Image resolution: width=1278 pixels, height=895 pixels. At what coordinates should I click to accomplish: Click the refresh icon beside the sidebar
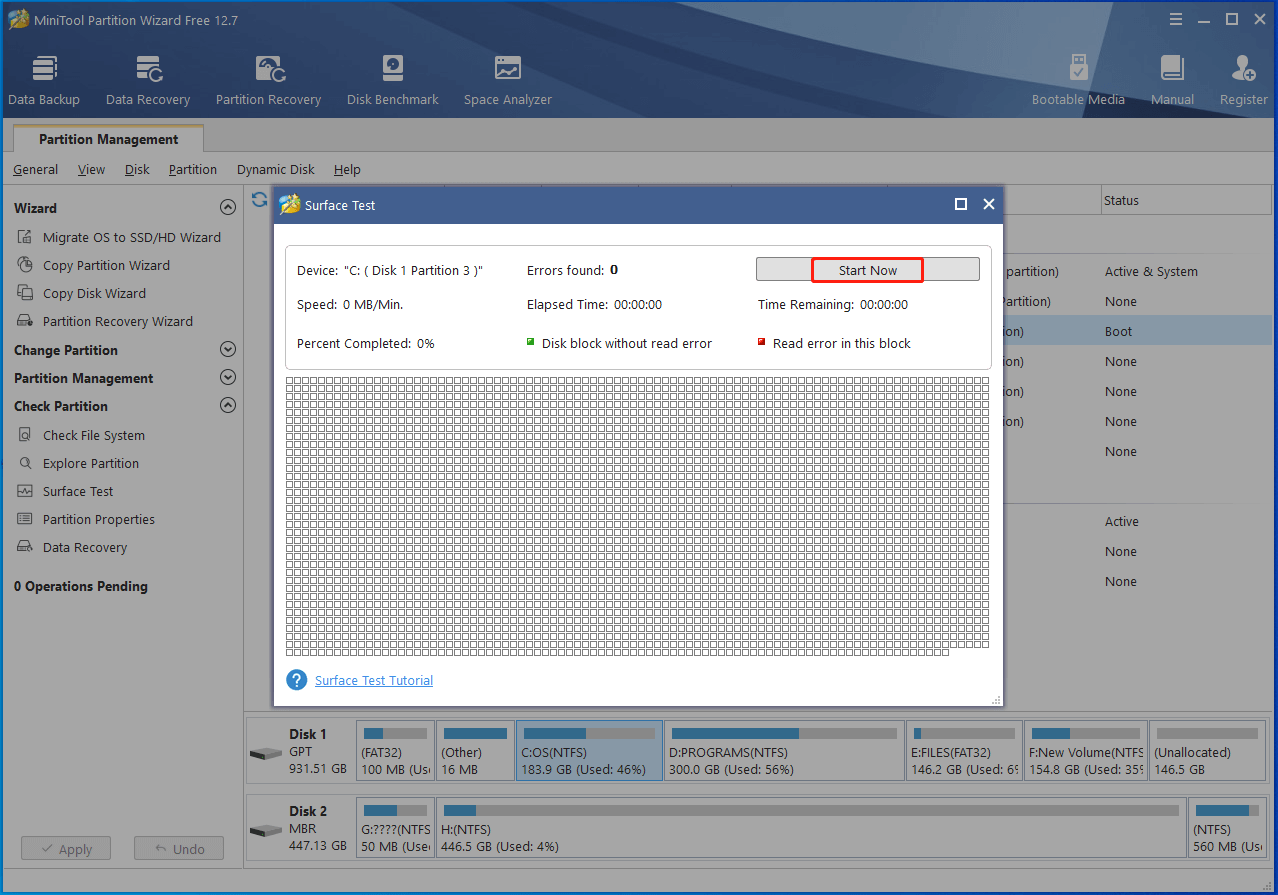(x=260, y=200)
